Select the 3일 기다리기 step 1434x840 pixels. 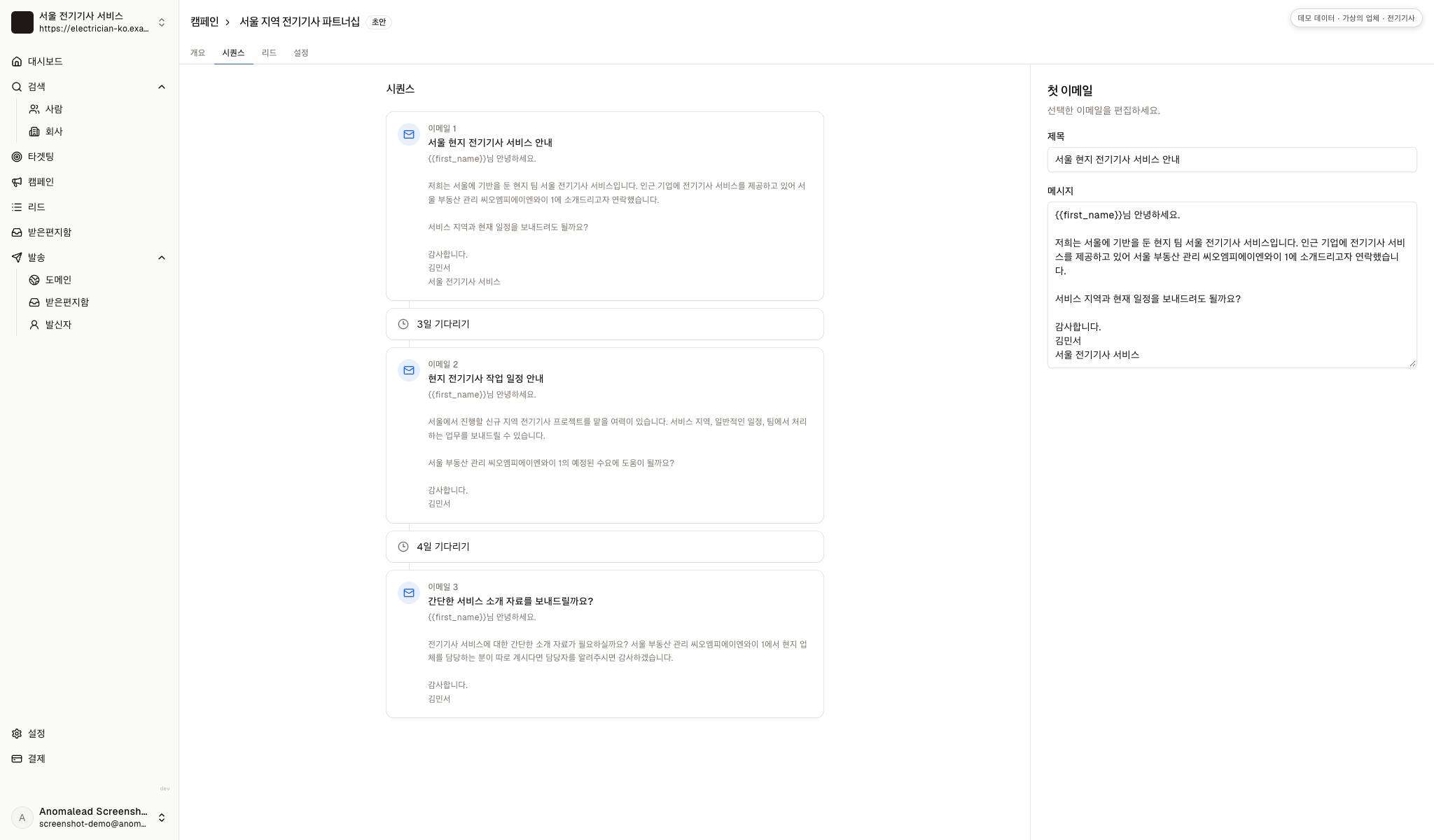click(604, 324)
